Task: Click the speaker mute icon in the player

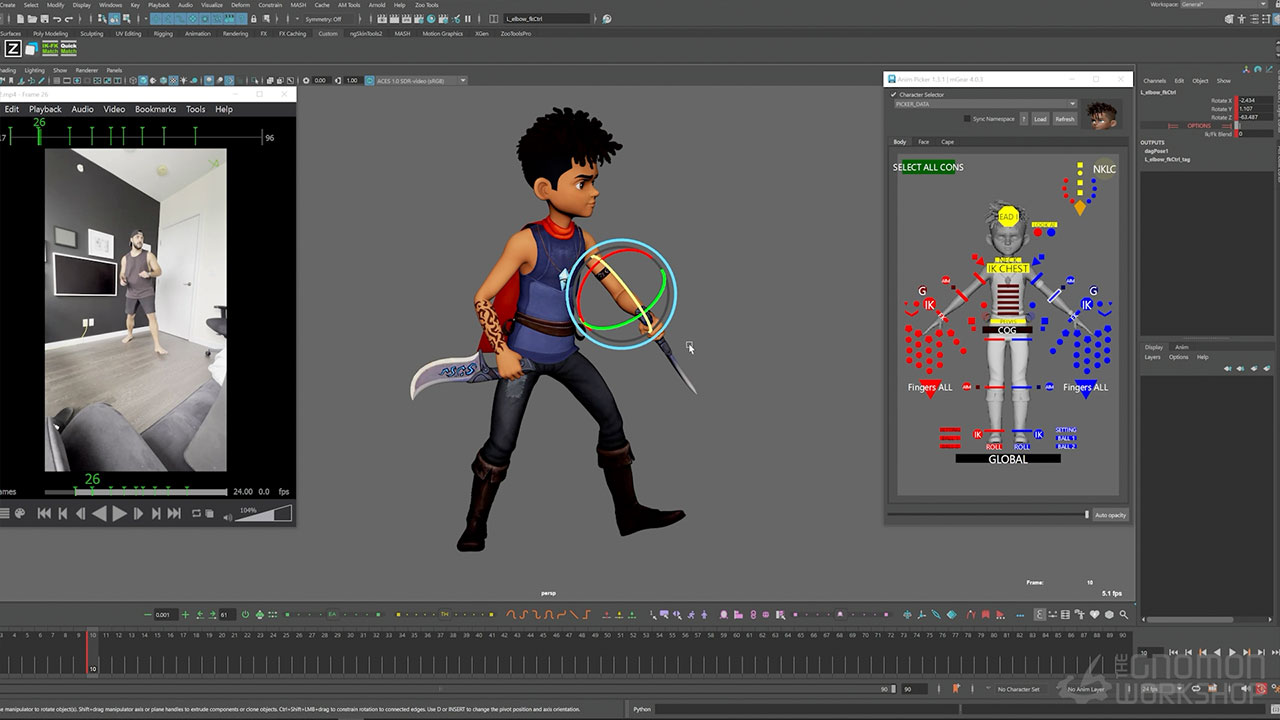Action: tap(229, 515)
